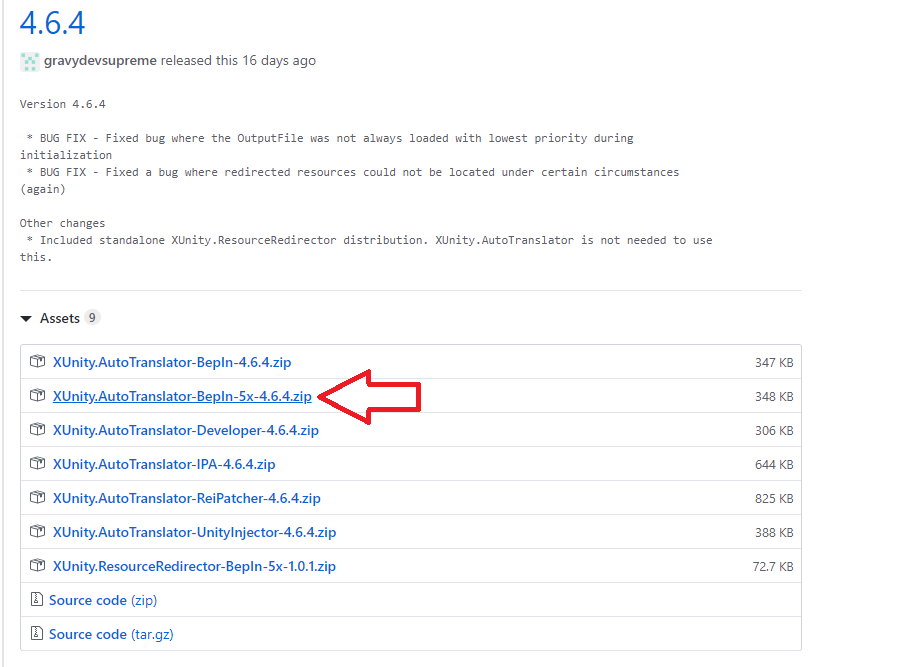The width and height of the screenshot is (905, 667).
Task: Click package icon beside ResourceRedirector-BepIn-5x-1.0.1.zip
Action: (38, 565)
